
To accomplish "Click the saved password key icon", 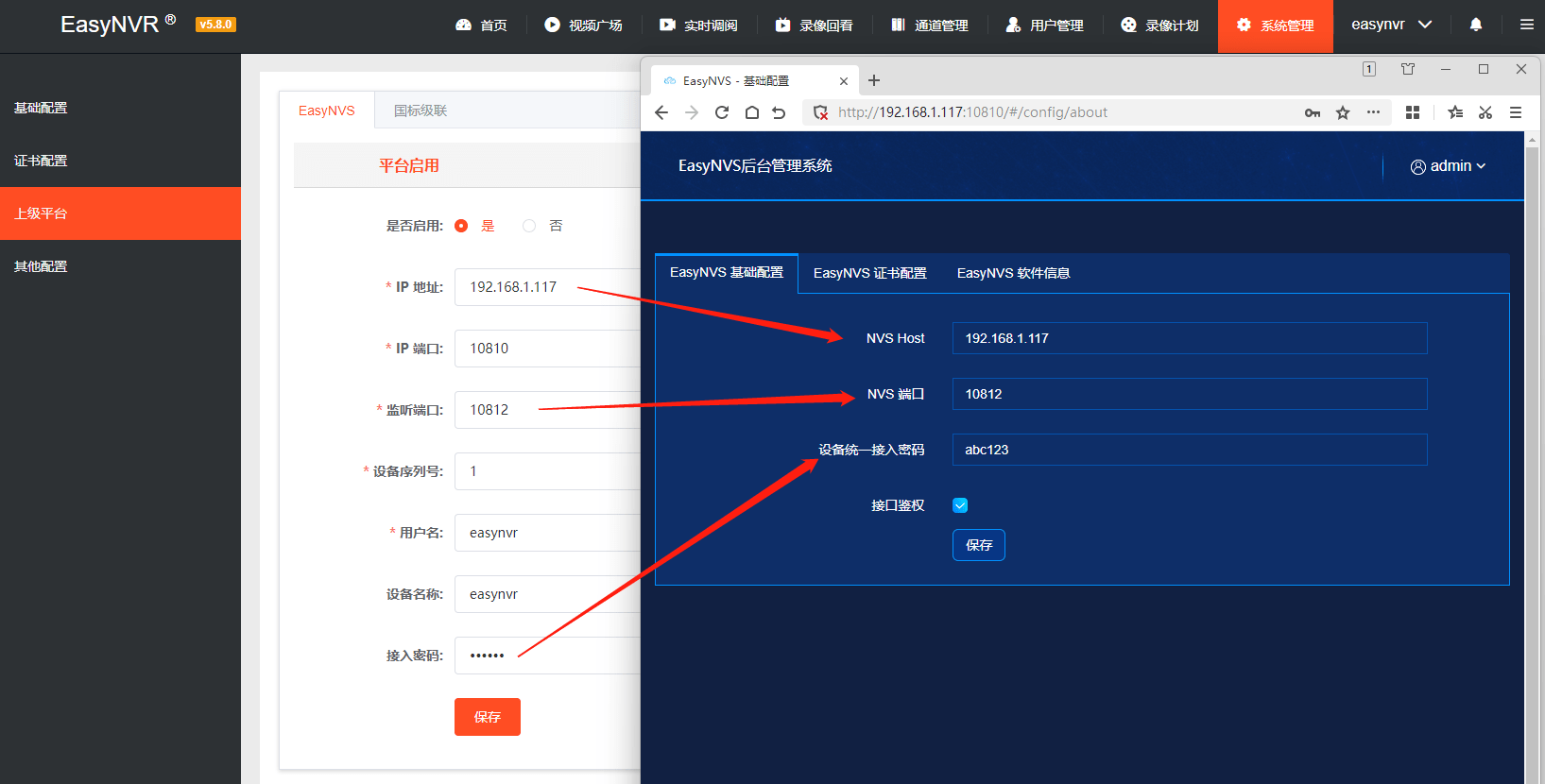I will (1313, 112).
